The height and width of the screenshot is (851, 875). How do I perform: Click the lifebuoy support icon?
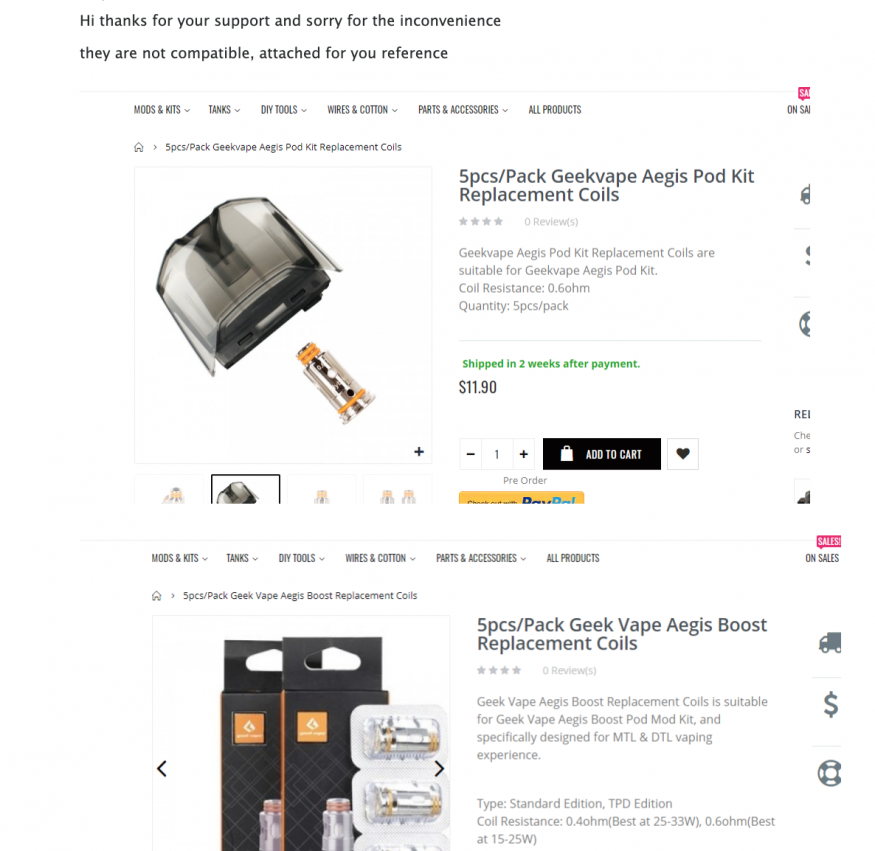[829, 773]
